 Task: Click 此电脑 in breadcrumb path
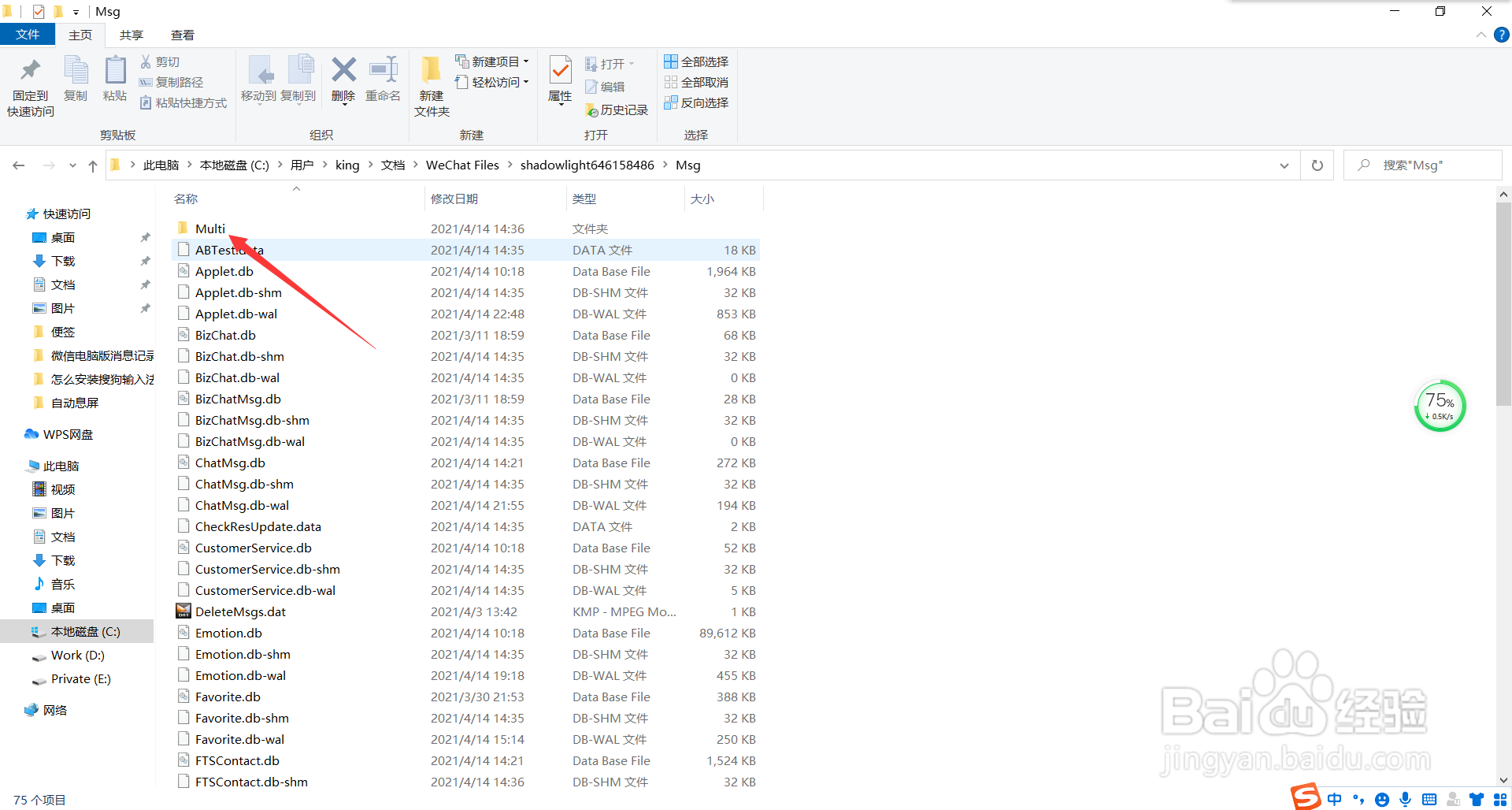[161, 165]
